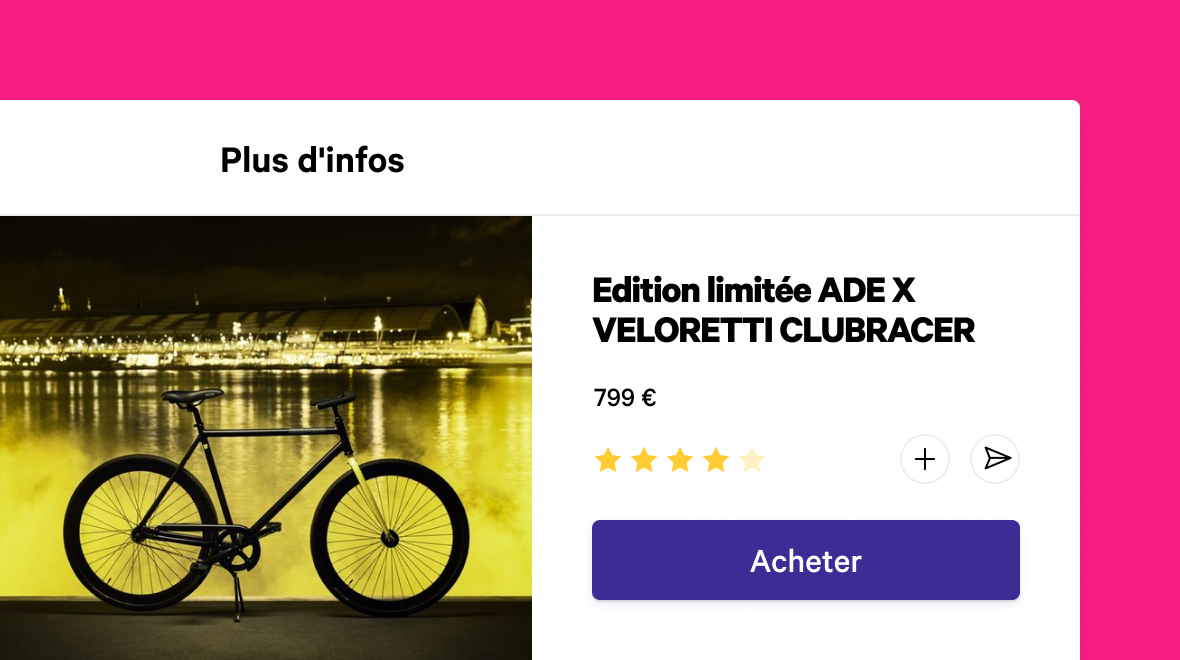Click the bicycle saddle in the image
This screenshot has width=1180, height=660.
click(x=192, y=397)
